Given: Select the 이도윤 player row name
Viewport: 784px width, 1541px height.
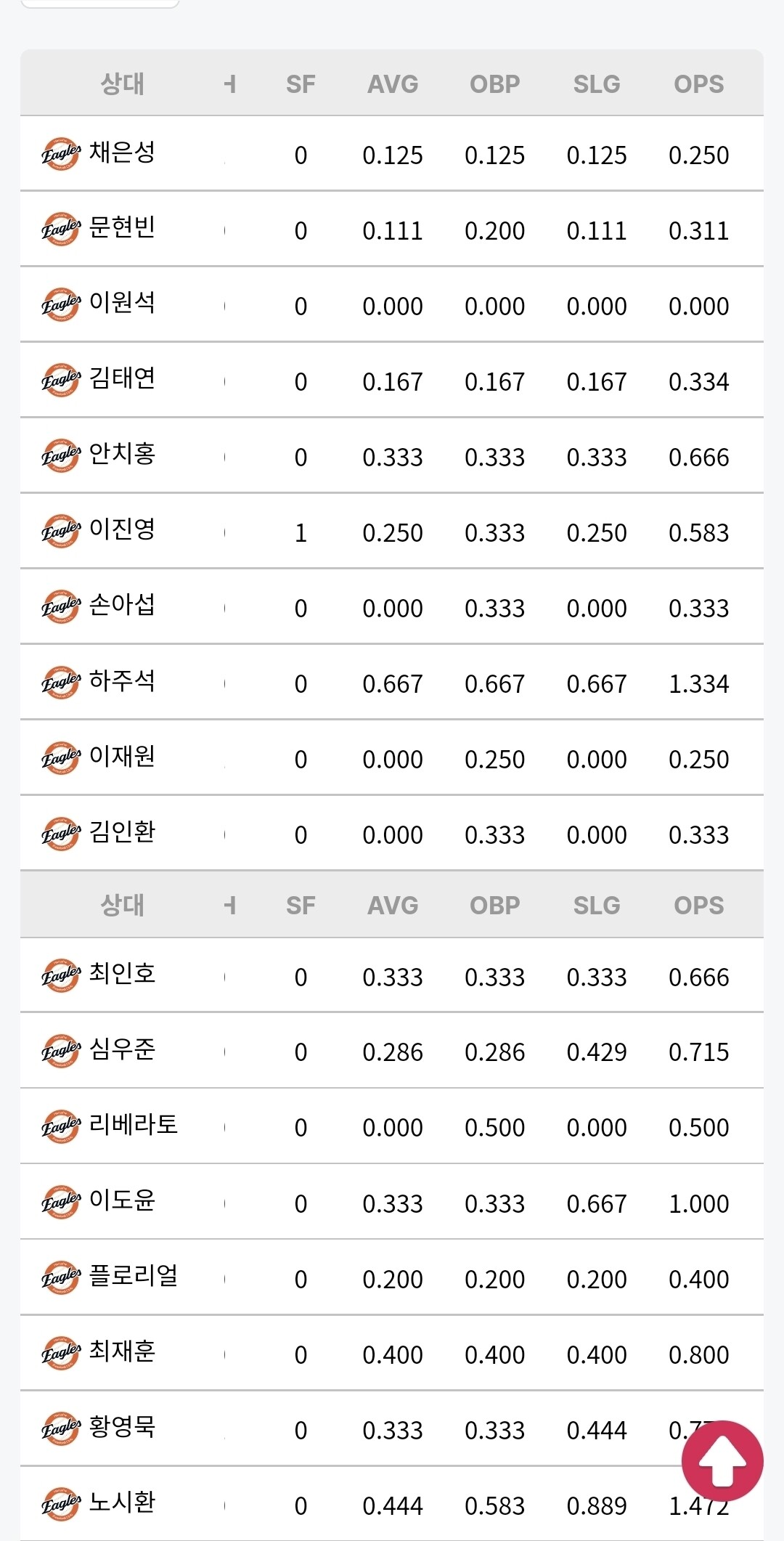Looking at the screenshot, I should [x=122, y=1200].
